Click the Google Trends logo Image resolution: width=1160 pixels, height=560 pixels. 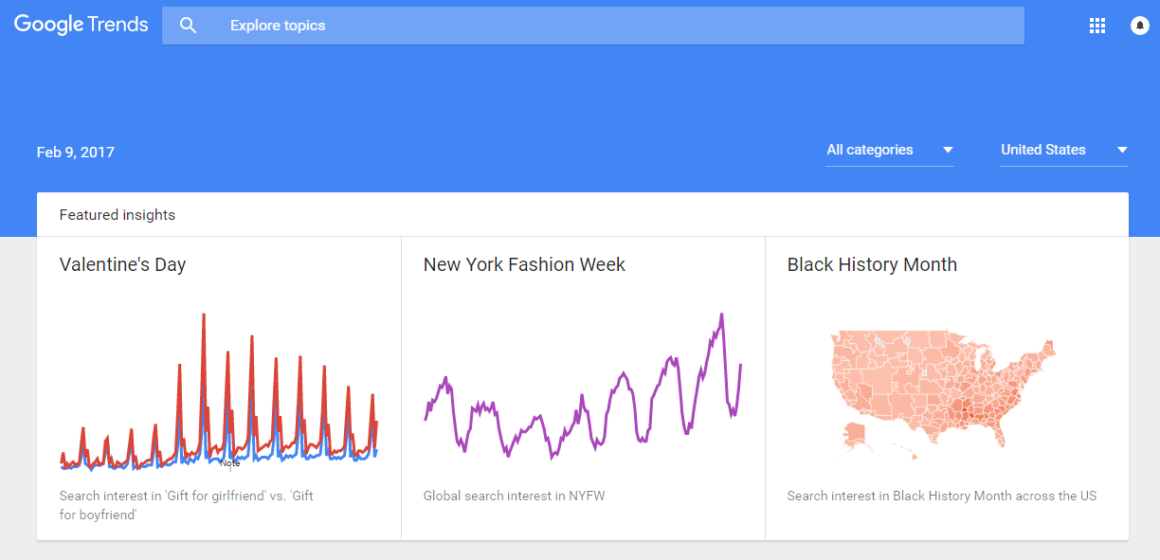pyautogui.click(x=81, y=24)
